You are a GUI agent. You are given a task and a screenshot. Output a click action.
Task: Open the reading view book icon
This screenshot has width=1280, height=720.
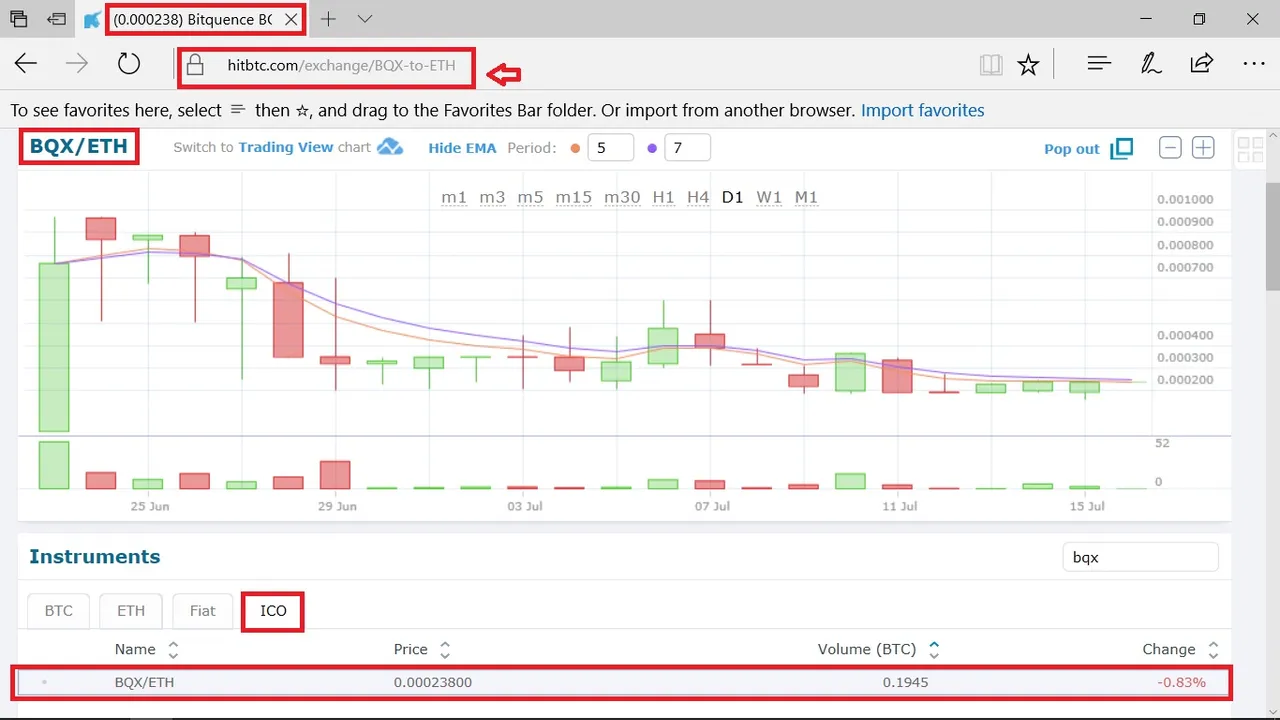(x=990, y=65)
